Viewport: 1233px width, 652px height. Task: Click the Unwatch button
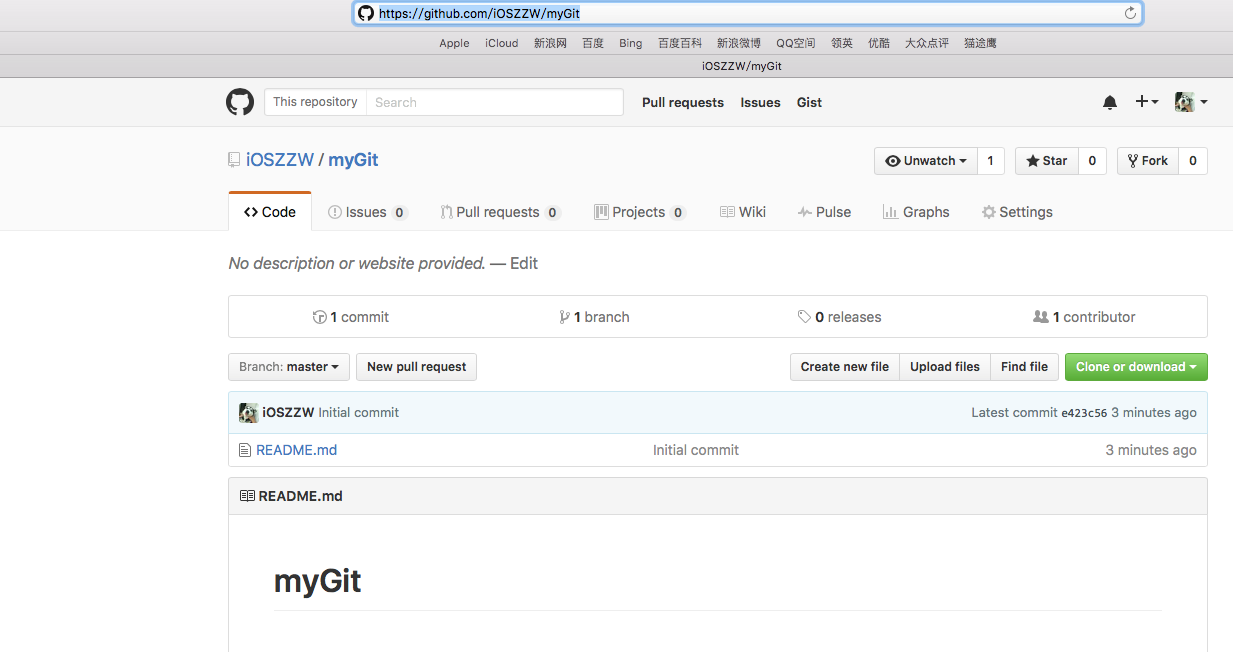pos(926,161)
